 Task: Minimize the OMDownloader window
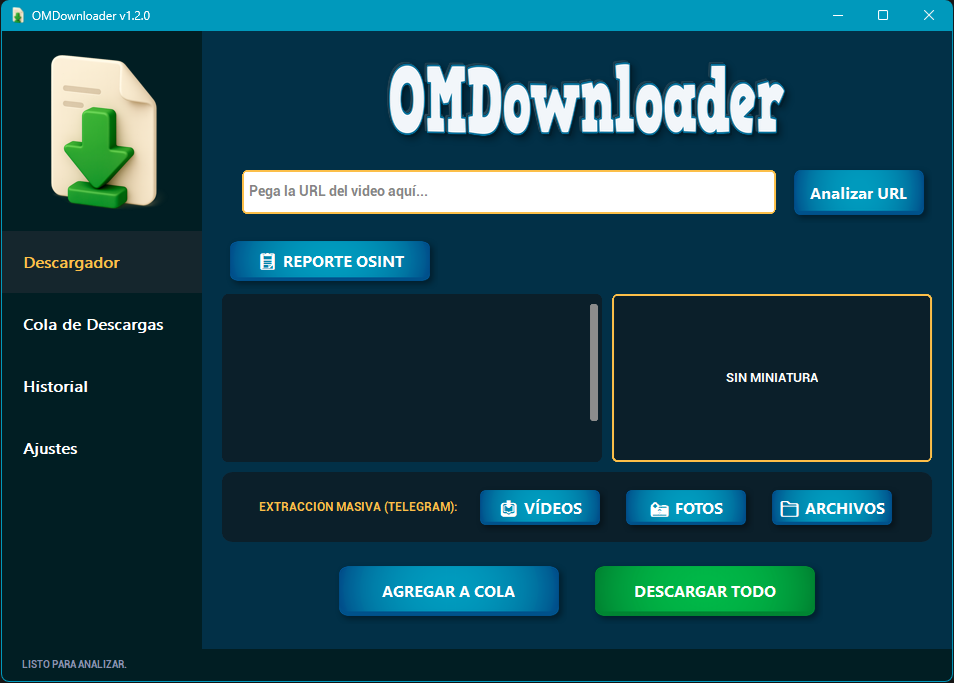(x=838, y=15)
